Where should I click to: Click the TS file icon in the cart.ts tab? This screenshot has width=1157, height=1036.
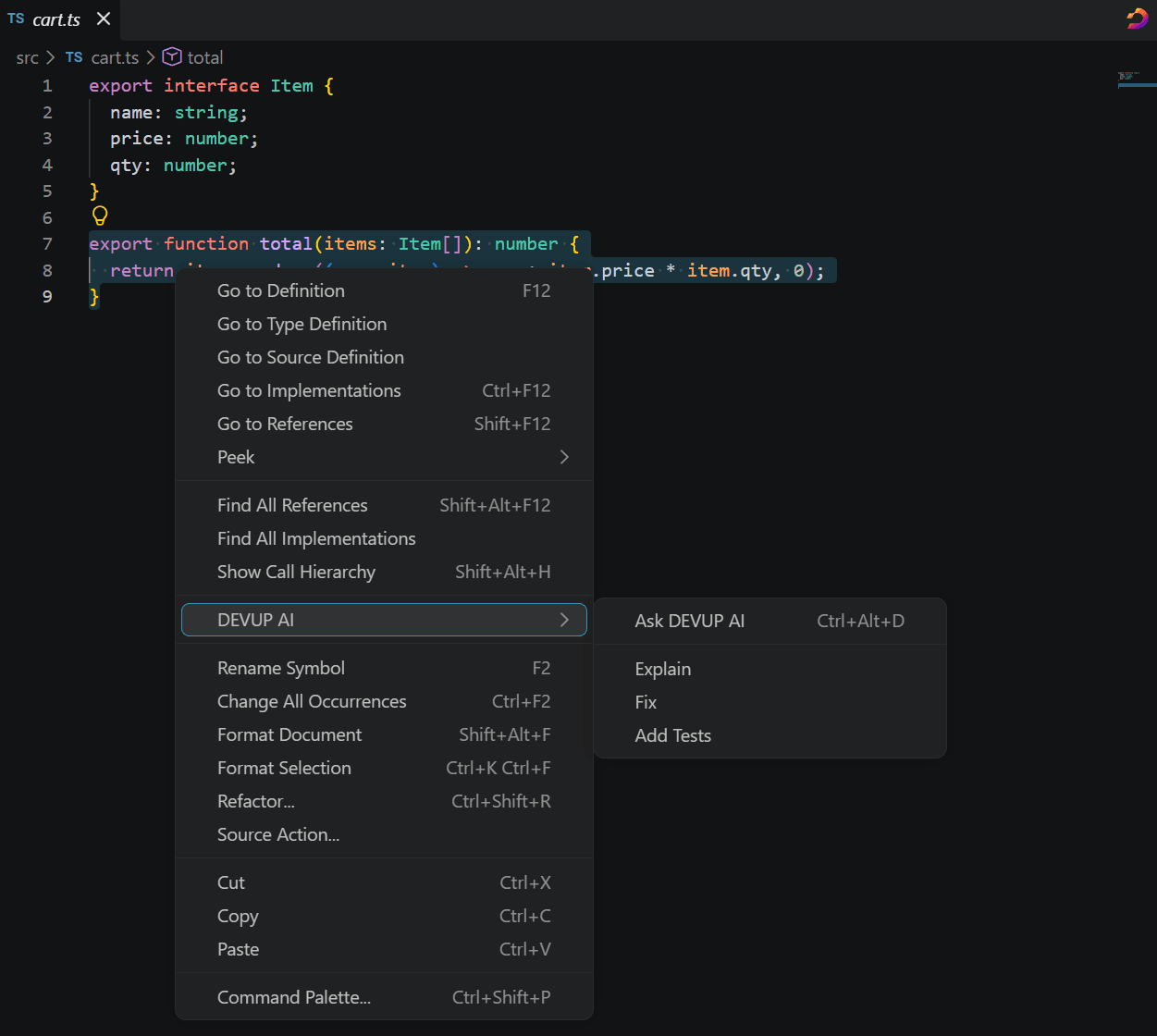pos(16,18)
